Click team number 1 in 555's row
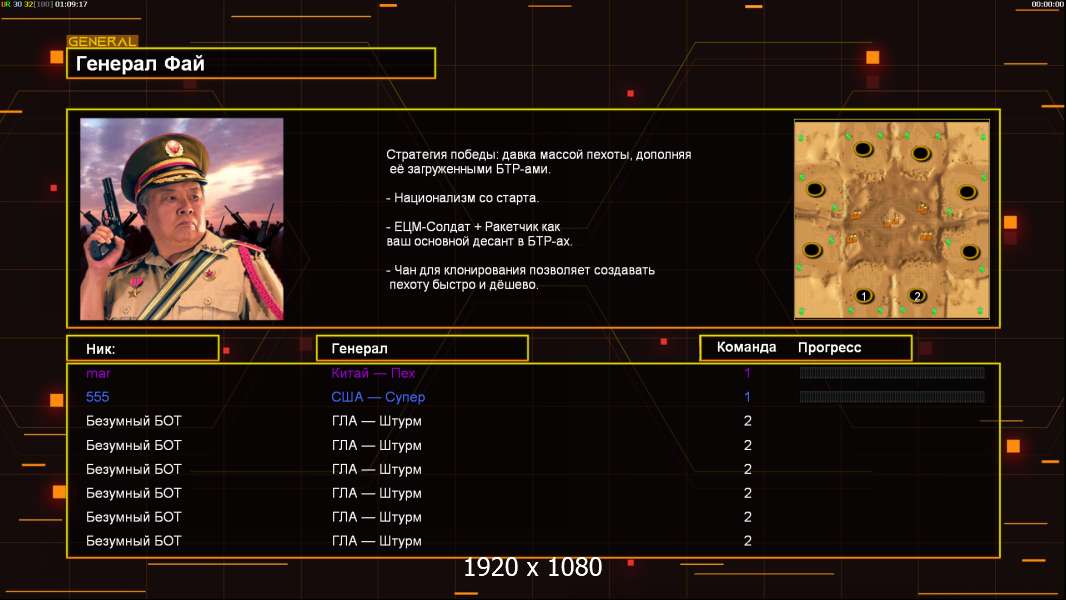This screenshot has width=1066, height=600. (x=747, y=397)
